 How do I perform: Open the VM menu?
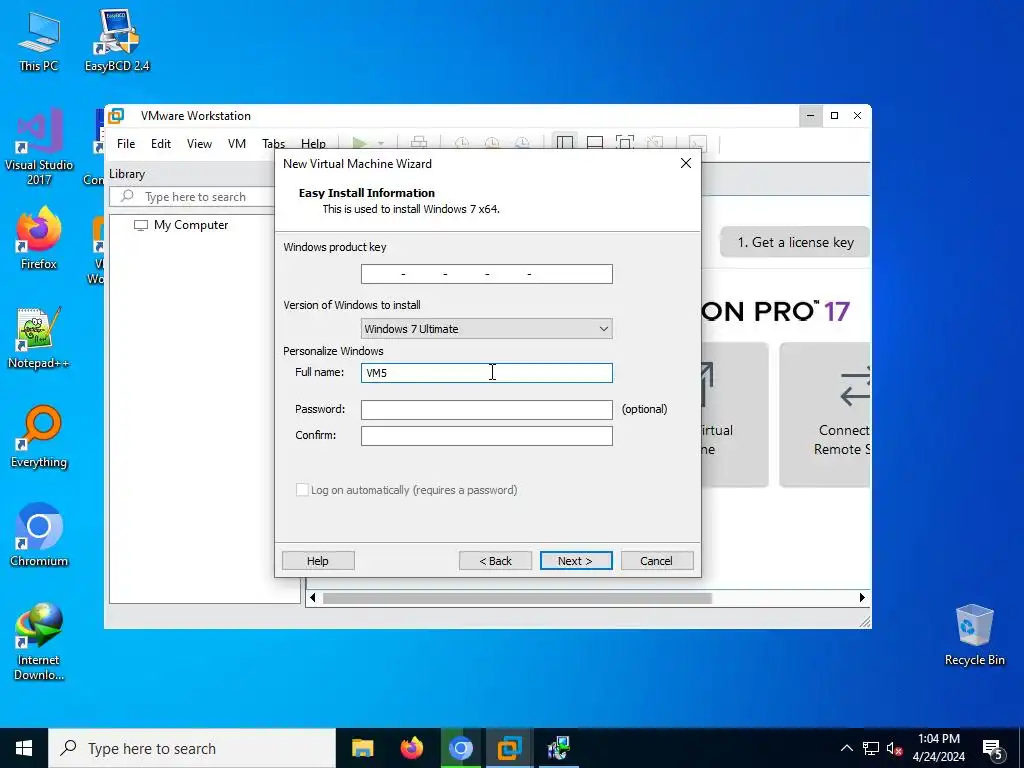click(x=236, y=144)
